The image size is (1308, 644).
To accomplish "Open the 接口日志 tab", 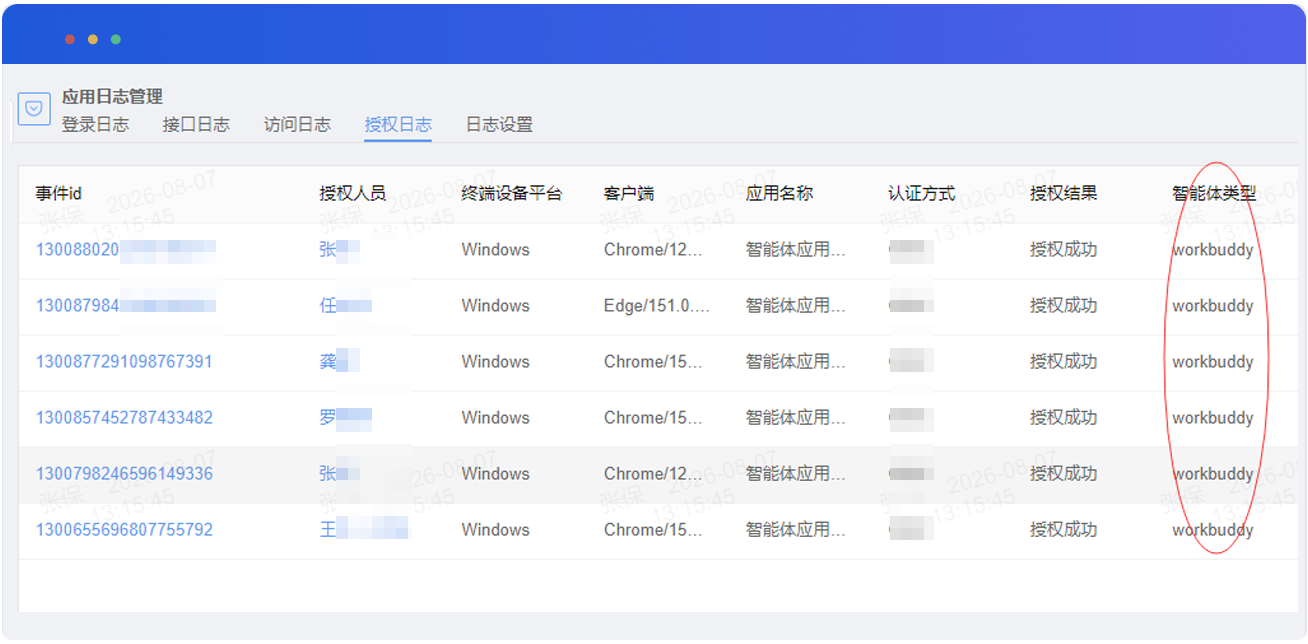I will [x=196, y=125].
